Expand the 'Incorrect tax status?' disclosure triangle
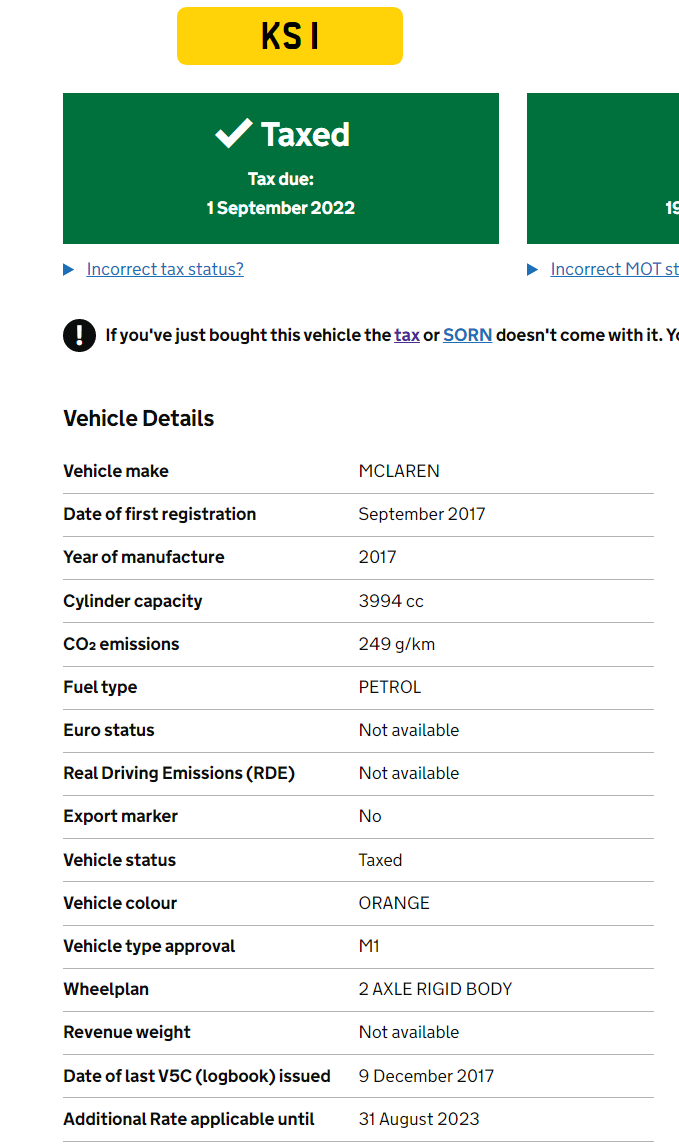Screen dimensions: 679x1145 pyautogui.click(x=69, y=269)
